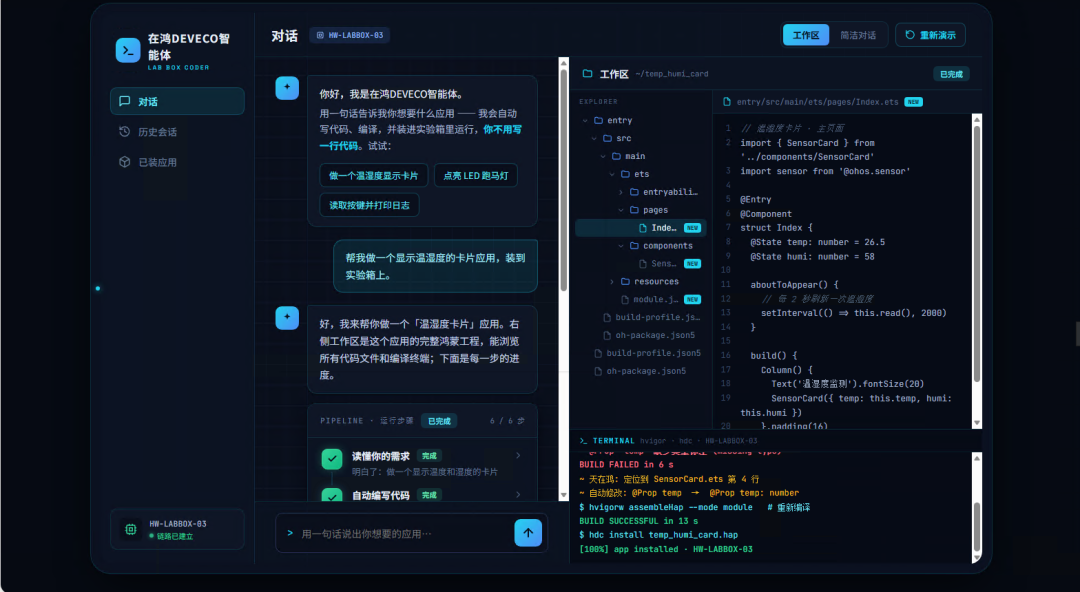Switch to 简洁对话 view tab
Screen dimensions: 1080x592
click(x=858, y=35)
